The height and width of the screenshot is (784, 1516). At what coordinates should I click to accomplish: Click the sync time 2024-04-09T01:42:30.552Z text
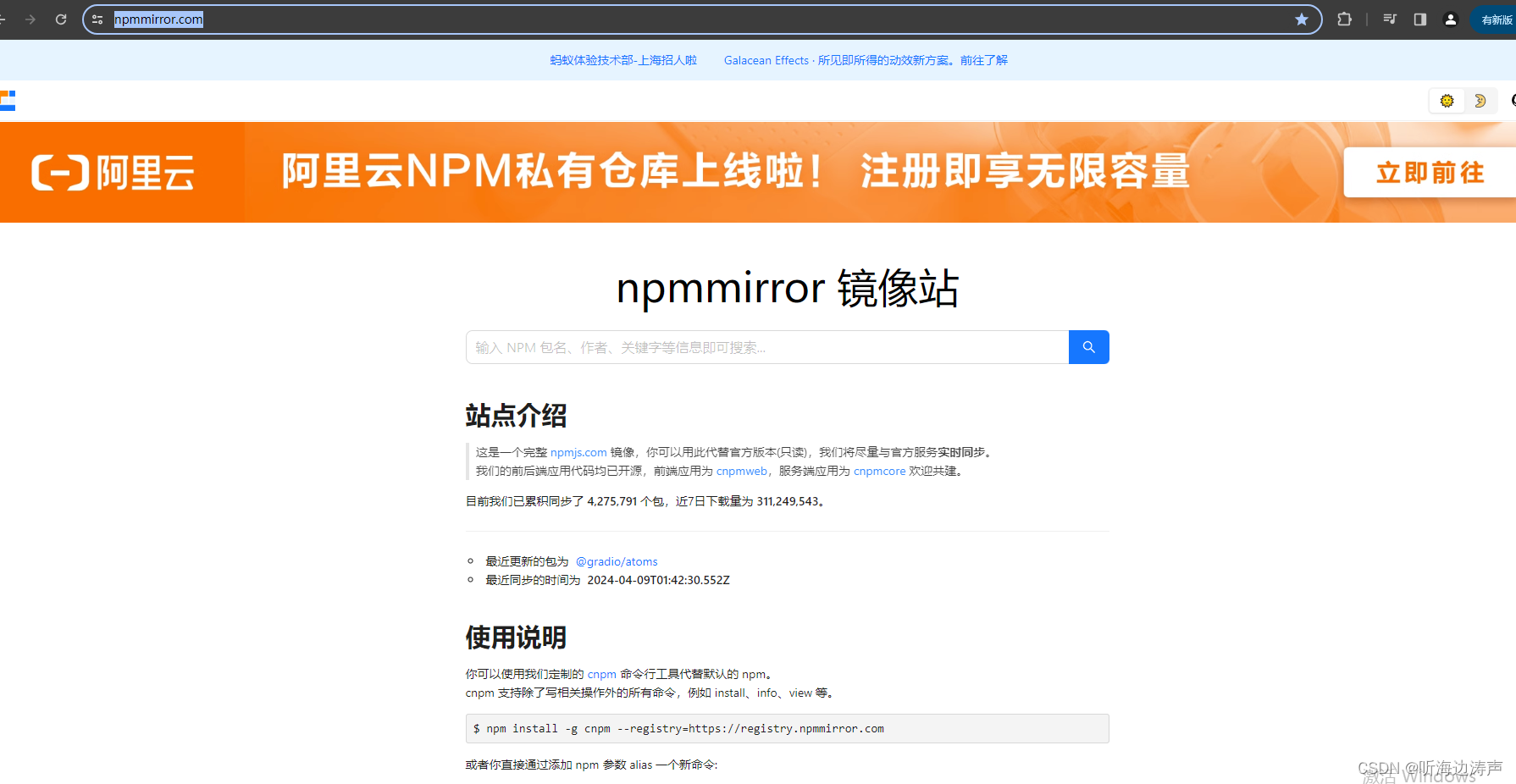click(658, 580)
